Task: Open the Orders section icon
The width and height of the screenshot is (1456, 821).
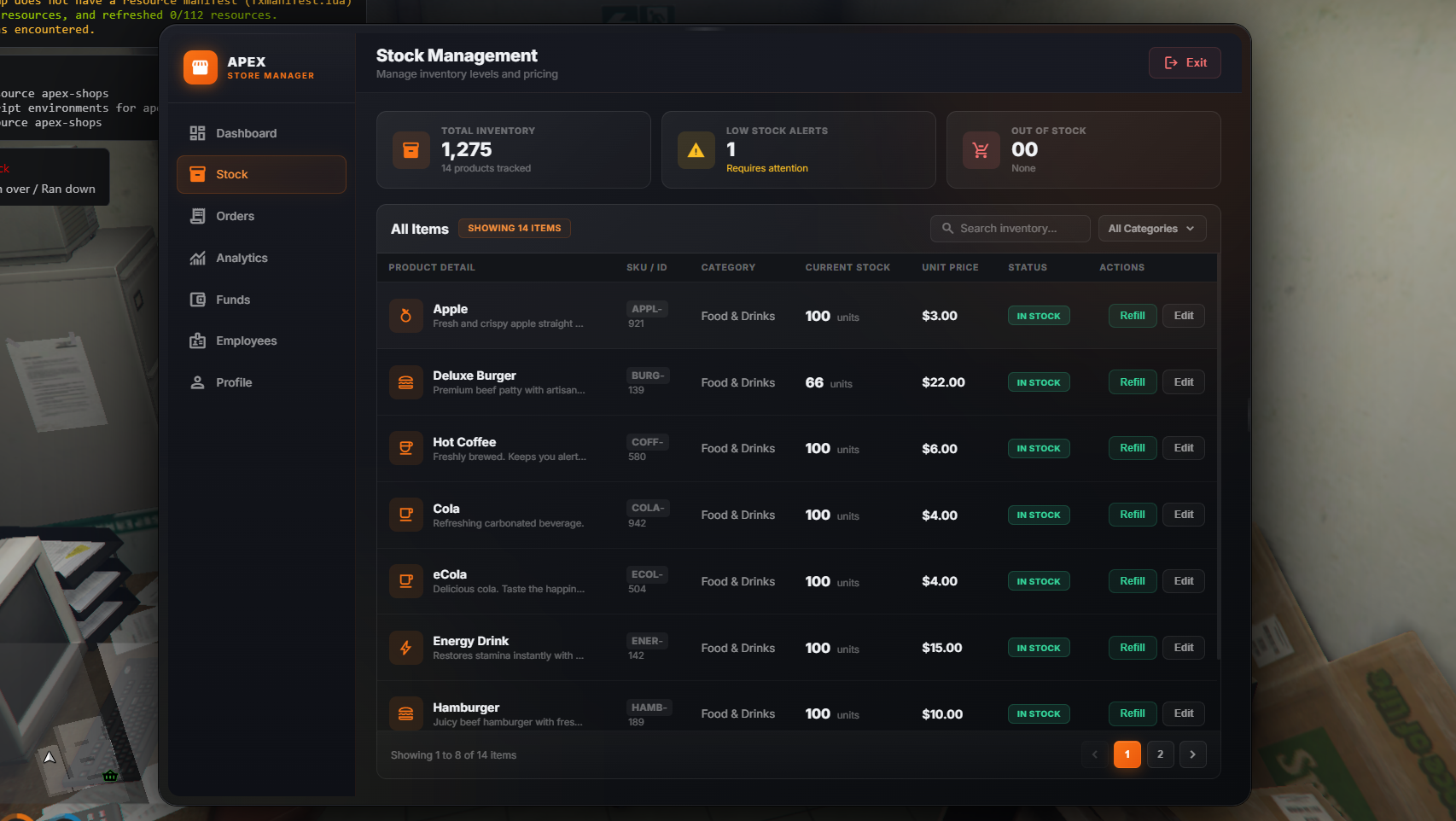Action: pos(197,216)
